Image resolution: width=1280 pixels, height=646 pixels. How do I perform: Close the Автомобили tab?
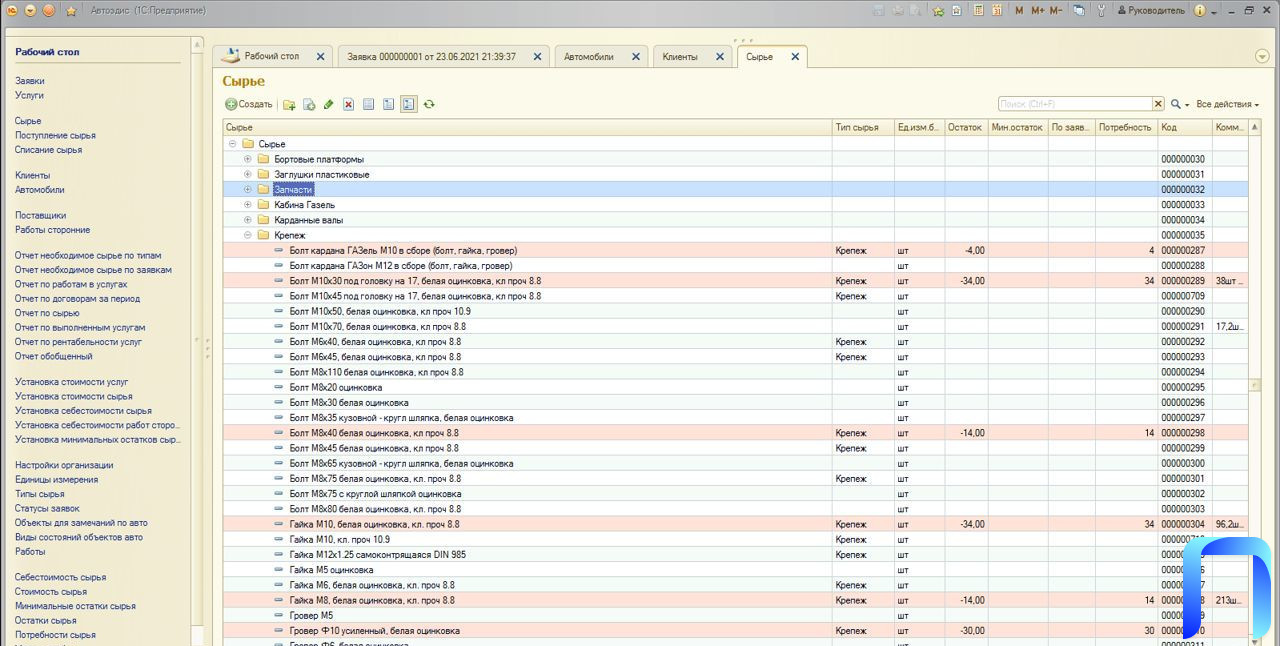coord(635,57)
